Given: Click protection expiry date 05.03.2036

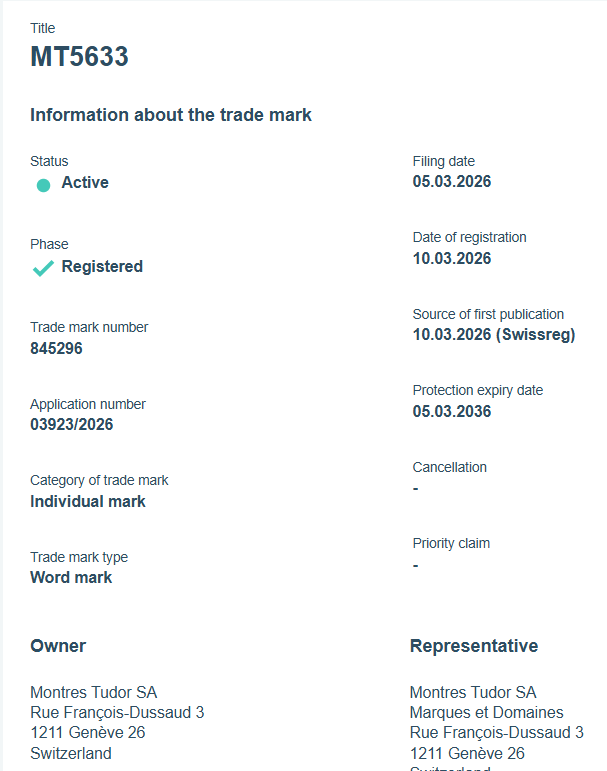Looking at the screenshot, I should 452,411.
